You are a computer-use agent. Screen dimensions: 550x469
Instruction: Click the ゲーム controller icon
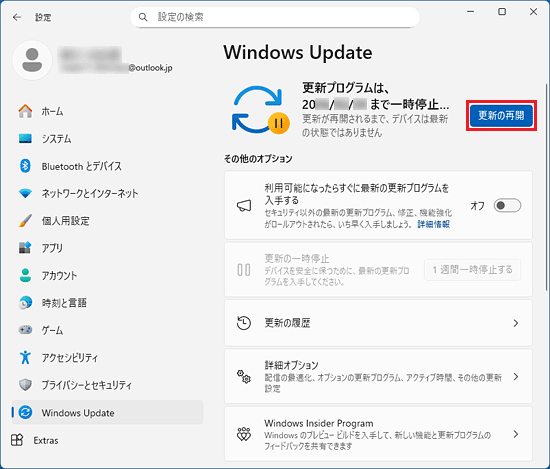[25, 330]
